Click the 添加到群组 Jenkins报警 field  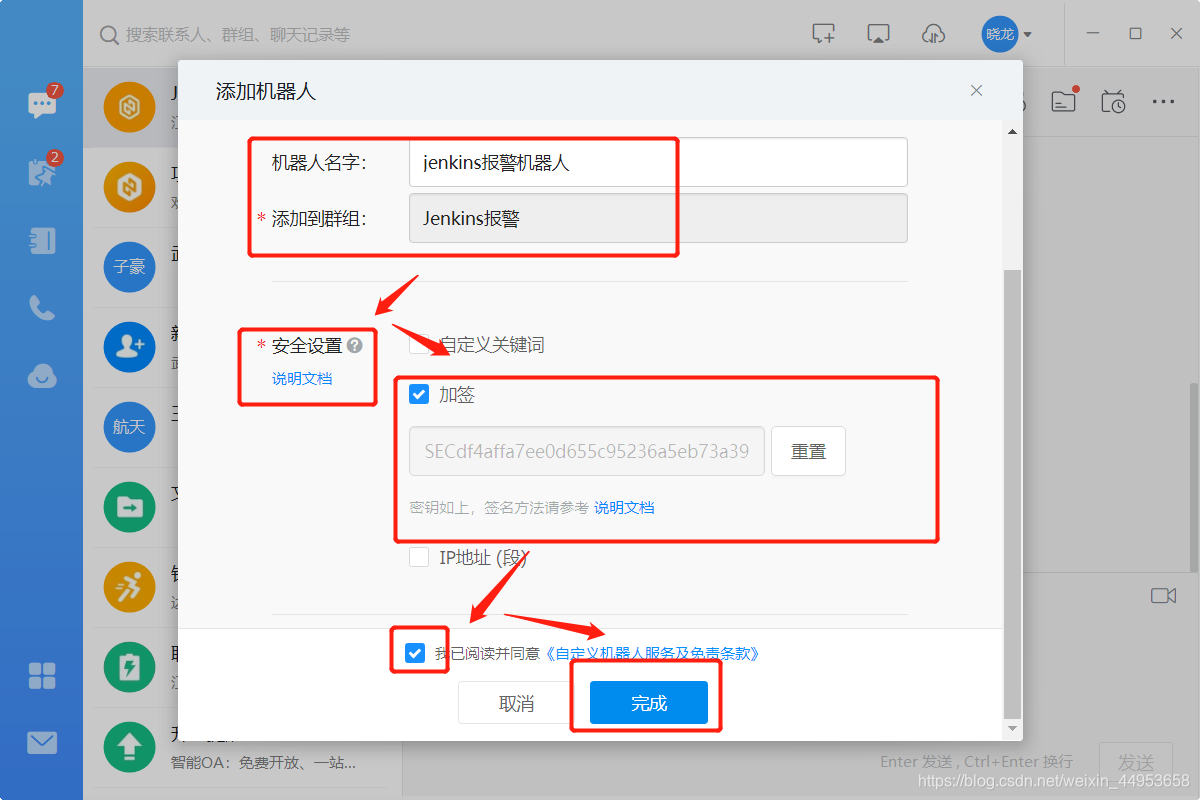[658, 218]
